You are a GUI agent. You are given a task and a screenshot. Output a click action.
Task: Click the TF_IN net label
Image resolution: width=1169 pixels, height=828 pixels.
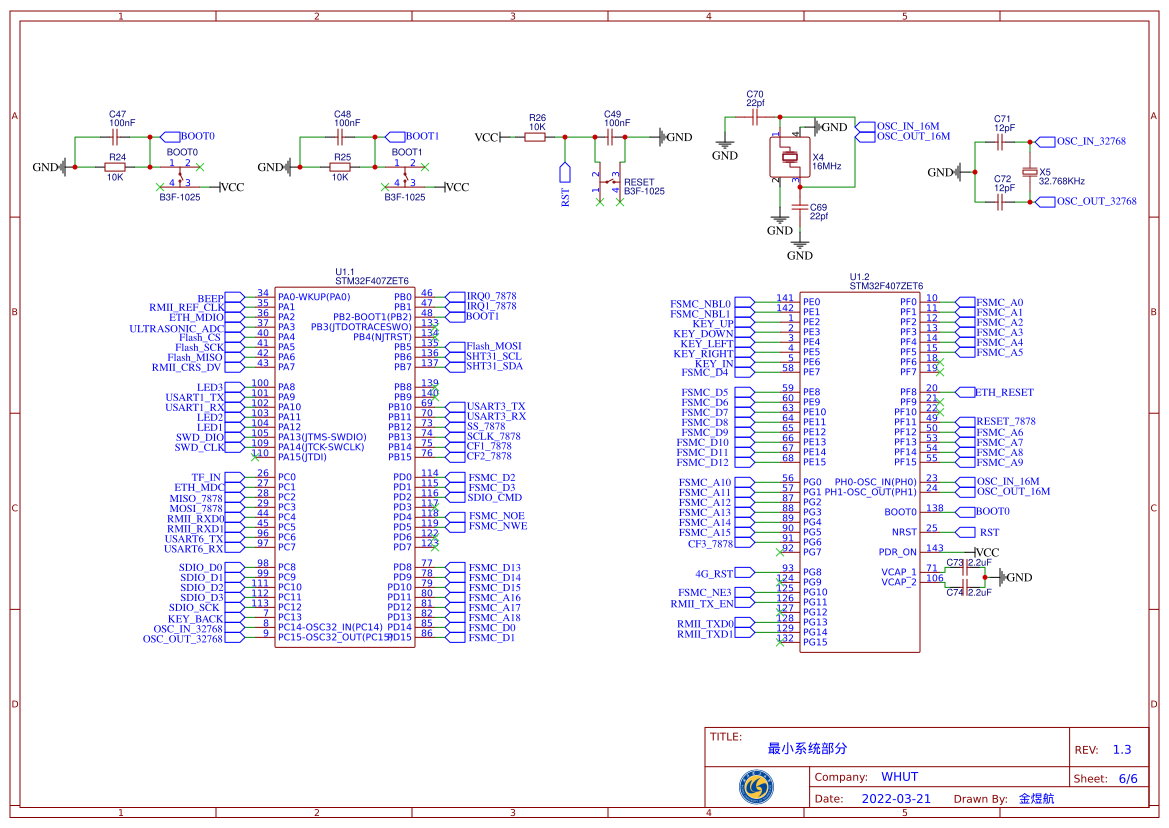click(206, 478)
